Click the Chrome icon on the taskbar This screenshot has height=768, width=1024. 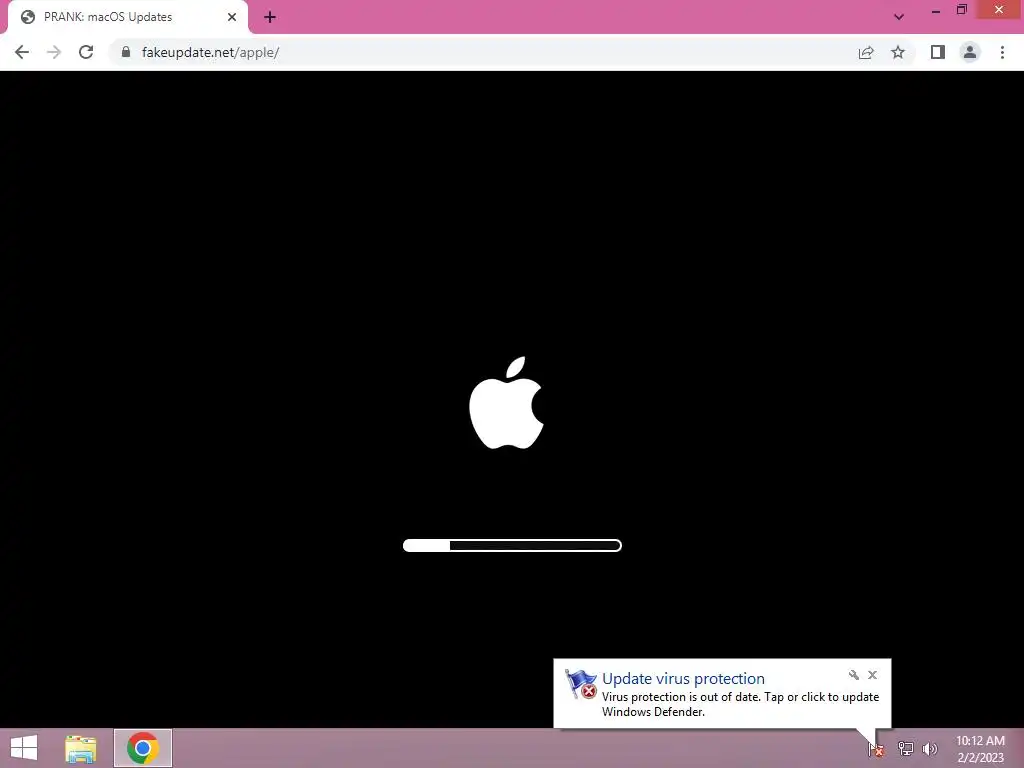click(x=143, y=748)
